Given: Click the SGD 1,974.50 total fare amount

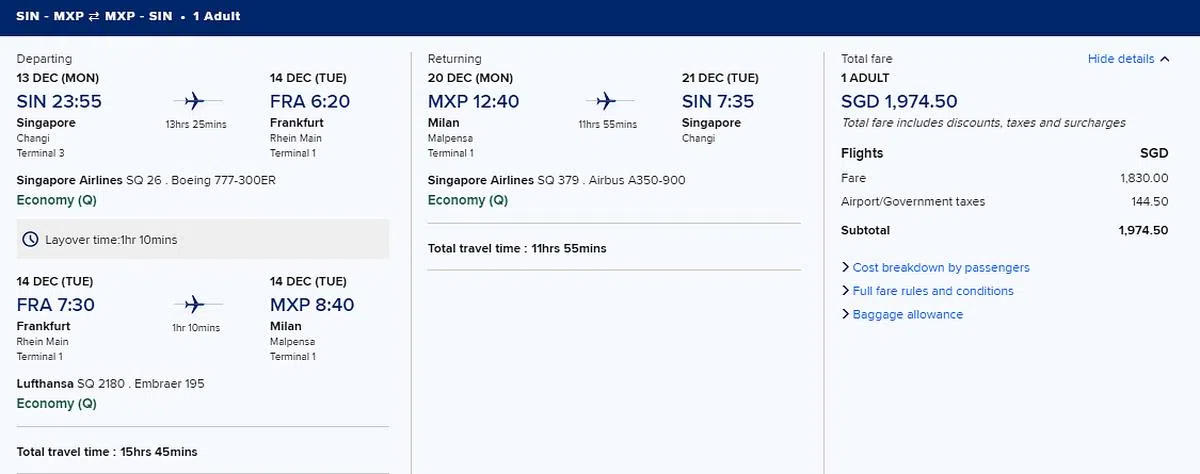Looking at the screenshot, I should click(900, 101).
